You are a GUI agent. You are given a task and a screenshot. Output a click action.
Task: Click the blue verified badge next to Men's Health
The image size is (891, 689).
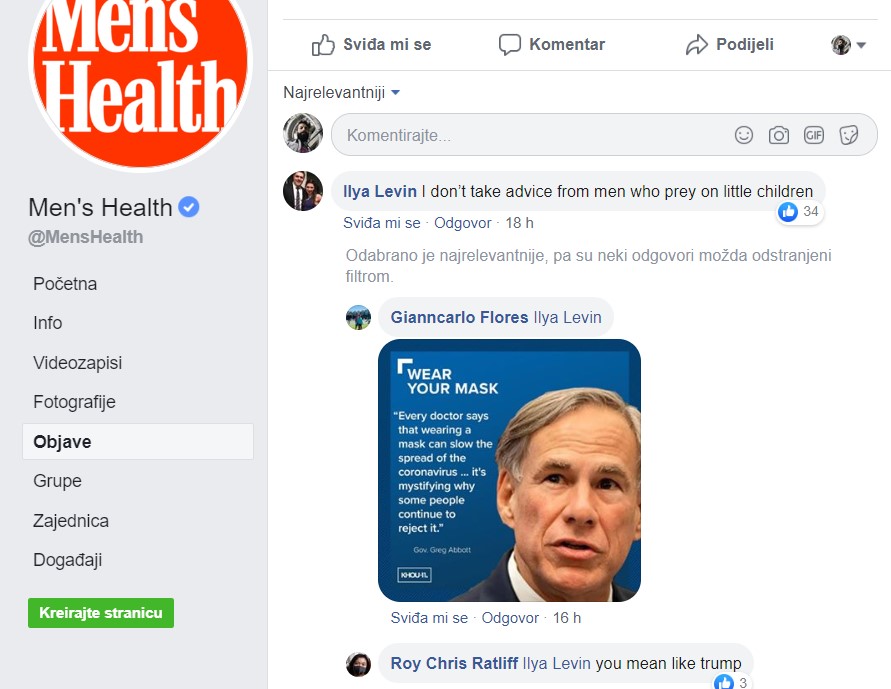189,207
